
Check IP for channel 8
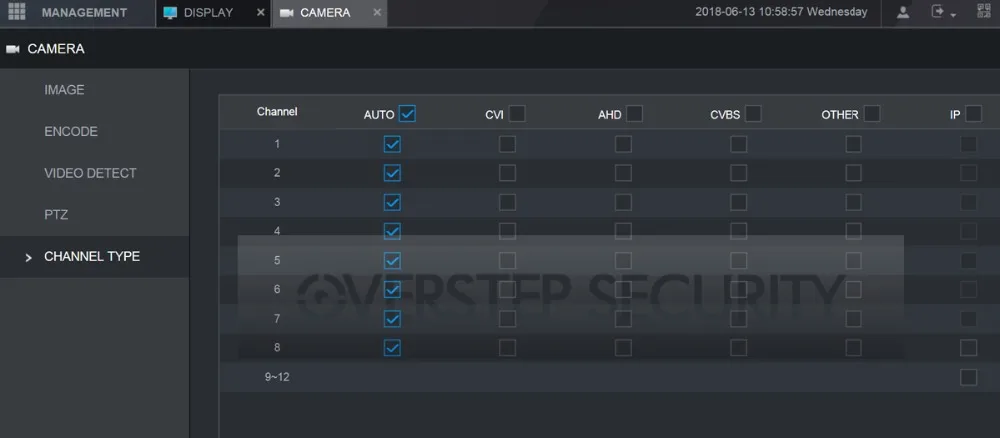(968, 347)
